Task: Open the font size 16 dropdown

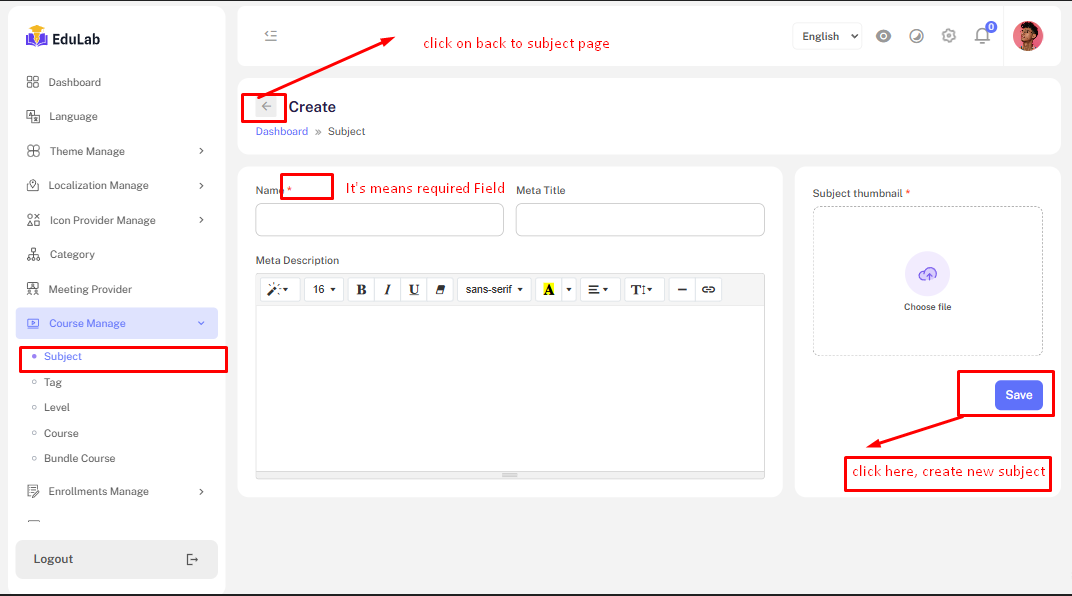Action: tap(323, 290)
